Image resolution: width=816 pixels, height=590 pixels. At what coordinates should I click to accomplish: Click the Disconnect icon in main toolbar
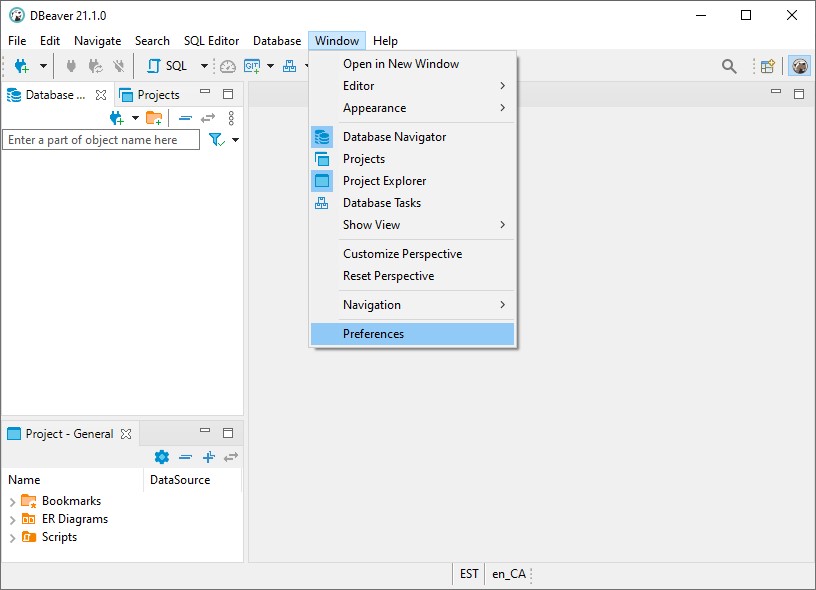119,66
